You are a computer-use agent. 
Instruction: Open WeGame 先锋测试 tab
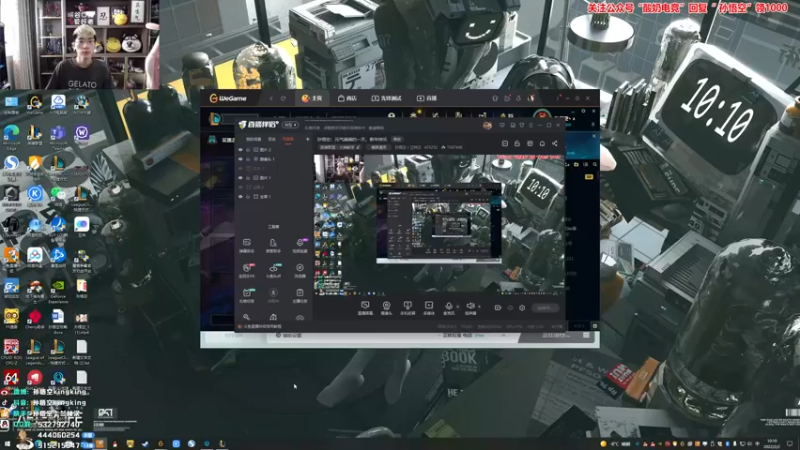(x=386, y=98)
